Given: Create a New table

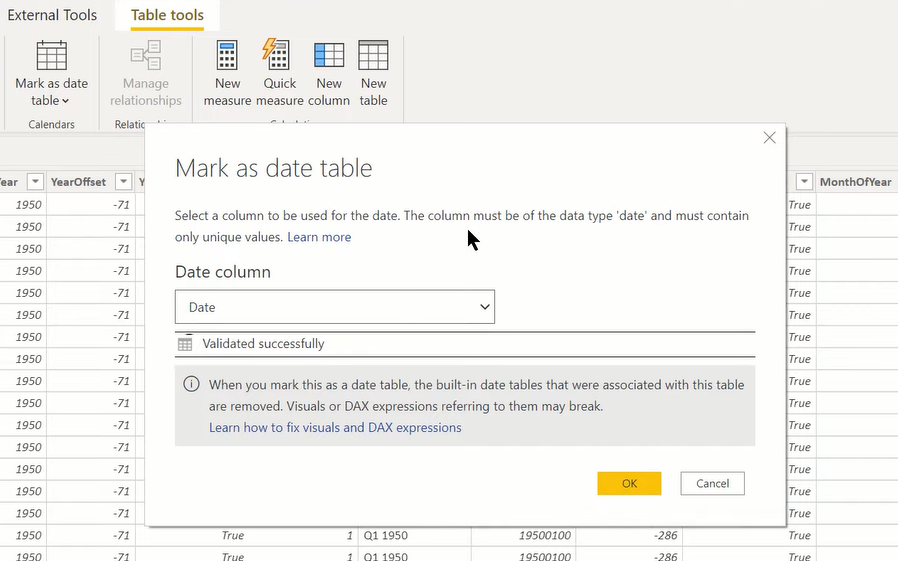Looking at the screenshot, I should click(373, 73).
